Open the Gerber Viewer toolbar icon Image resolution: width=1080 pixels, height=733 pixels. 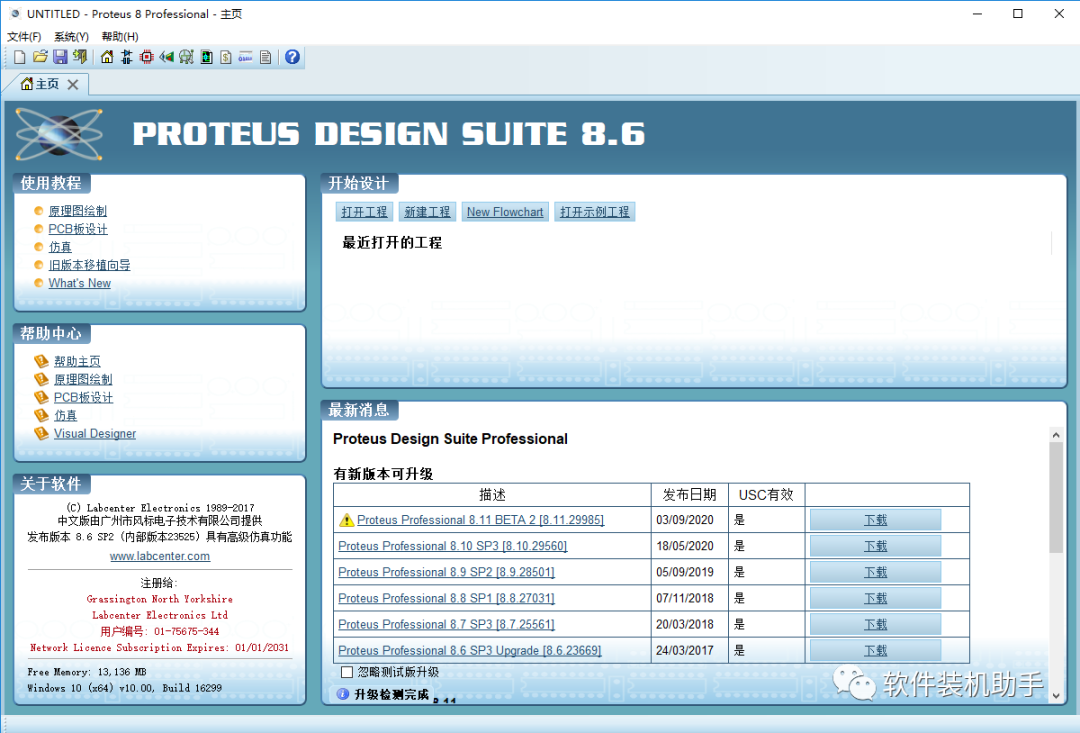point(186,57)
